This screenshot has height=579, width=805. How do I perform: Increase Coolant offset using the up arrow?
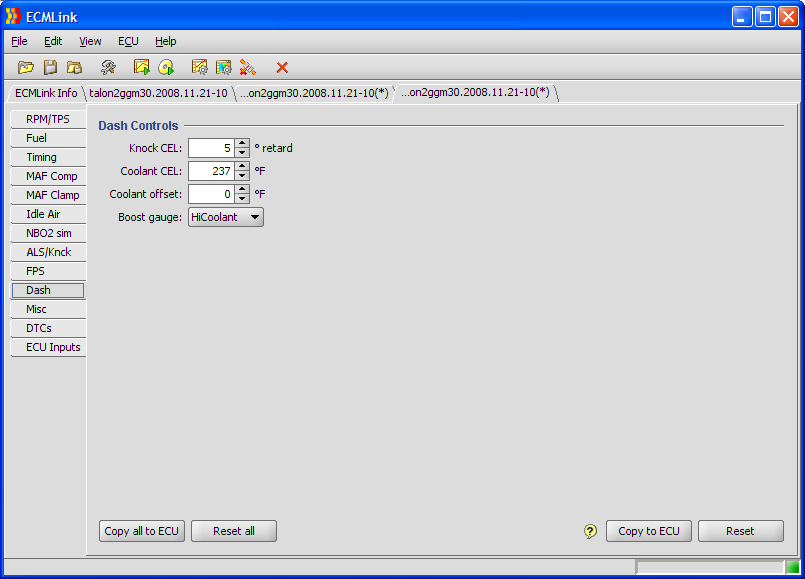(242, 189)
